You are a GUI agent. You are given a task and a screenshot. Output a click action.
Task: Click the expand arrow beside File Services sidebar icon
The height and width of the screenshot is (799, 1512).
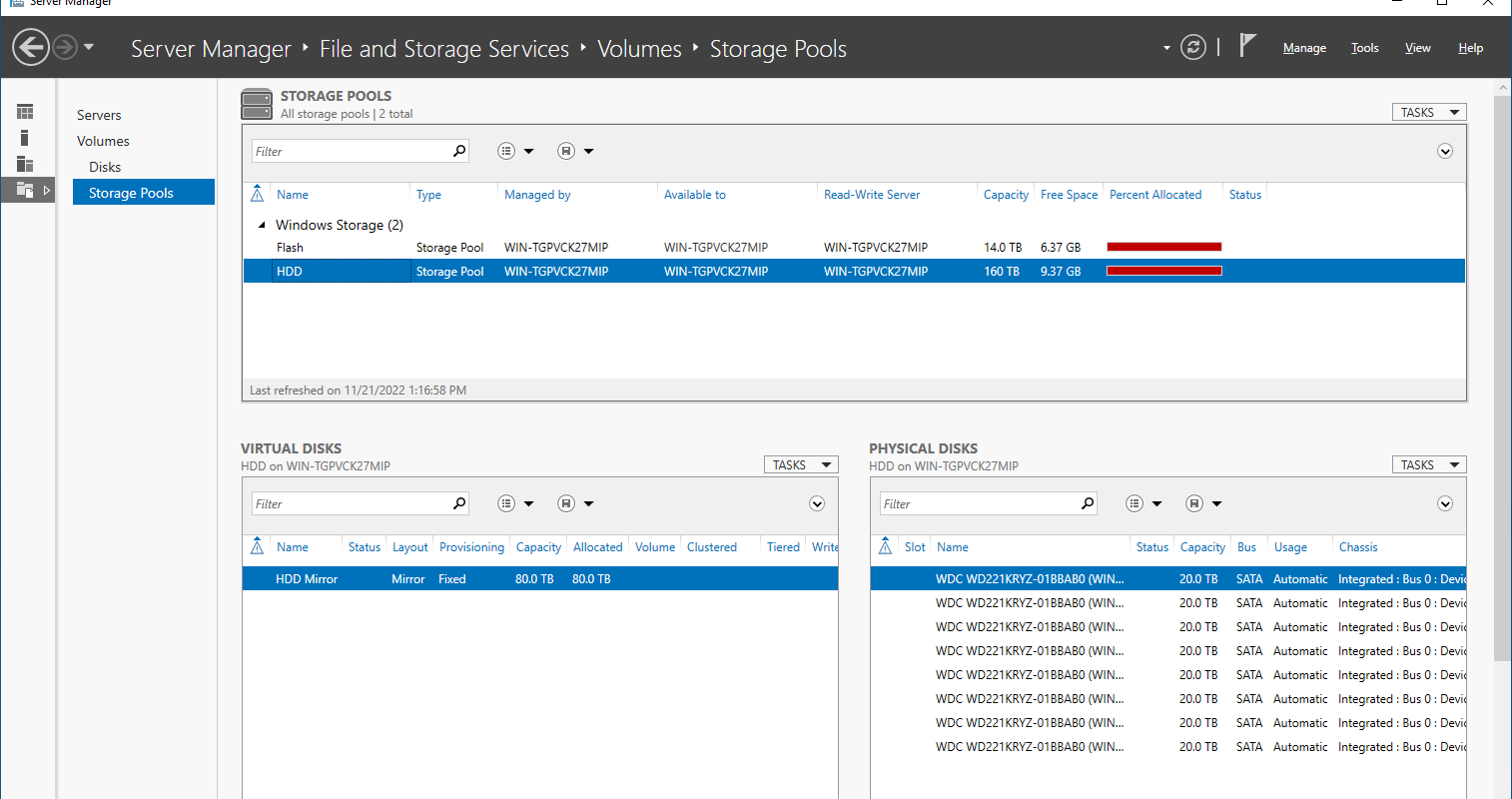(x=47, y=190)
